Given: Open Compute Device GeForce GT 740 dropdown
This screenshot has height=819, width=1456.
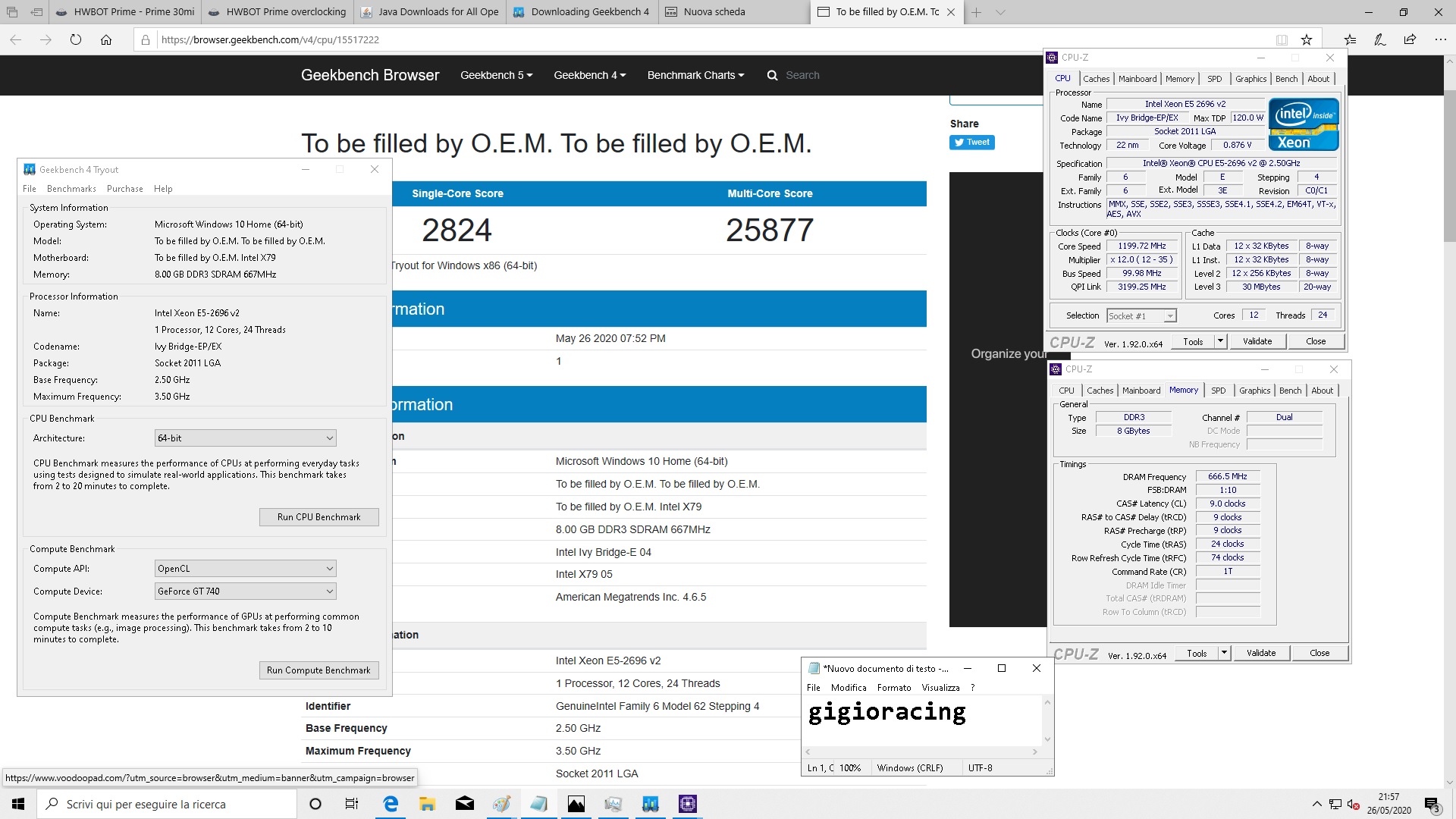Looking at the screenshot, I should (245, 591).
